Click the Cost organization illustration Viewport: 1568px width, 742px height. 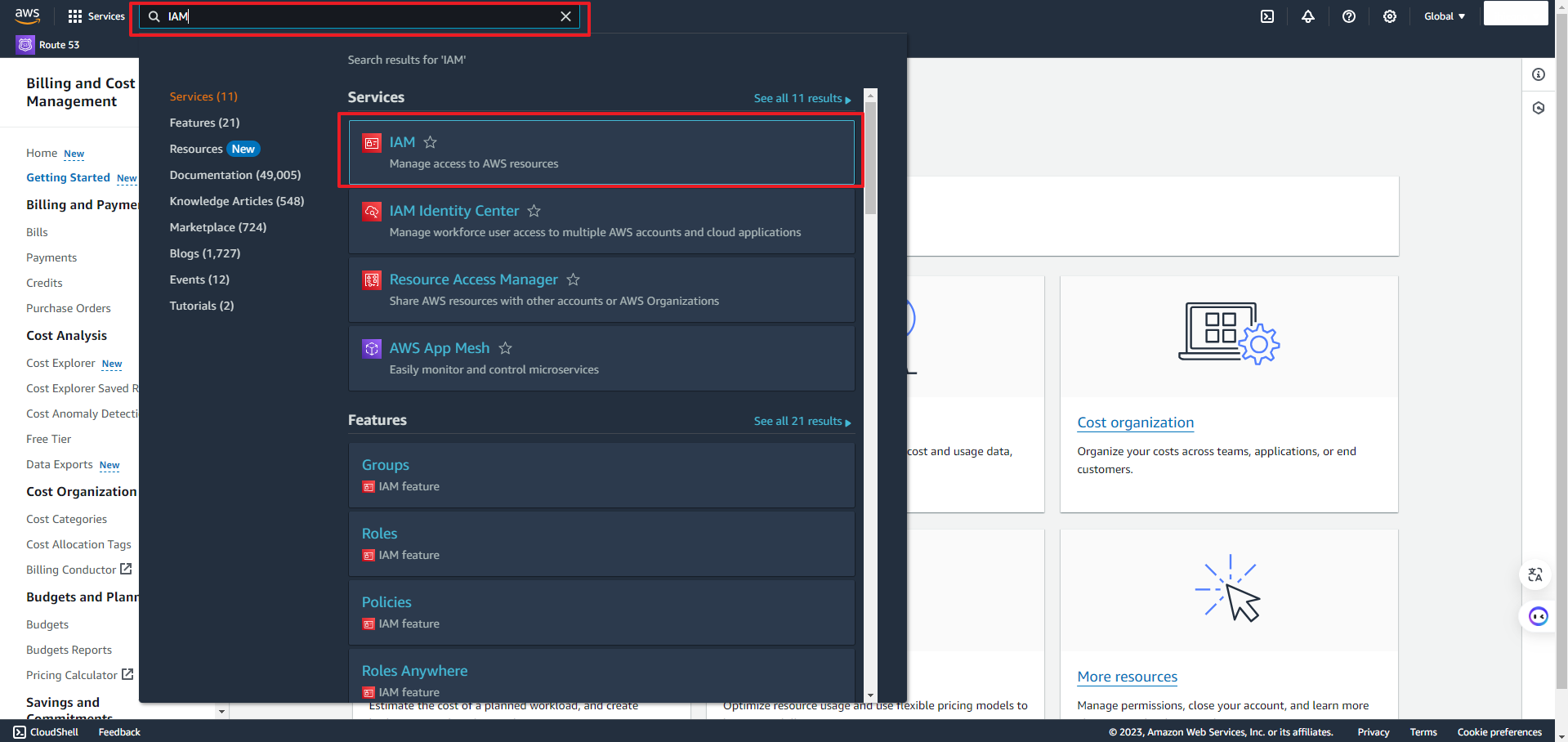coord(1229,333)
